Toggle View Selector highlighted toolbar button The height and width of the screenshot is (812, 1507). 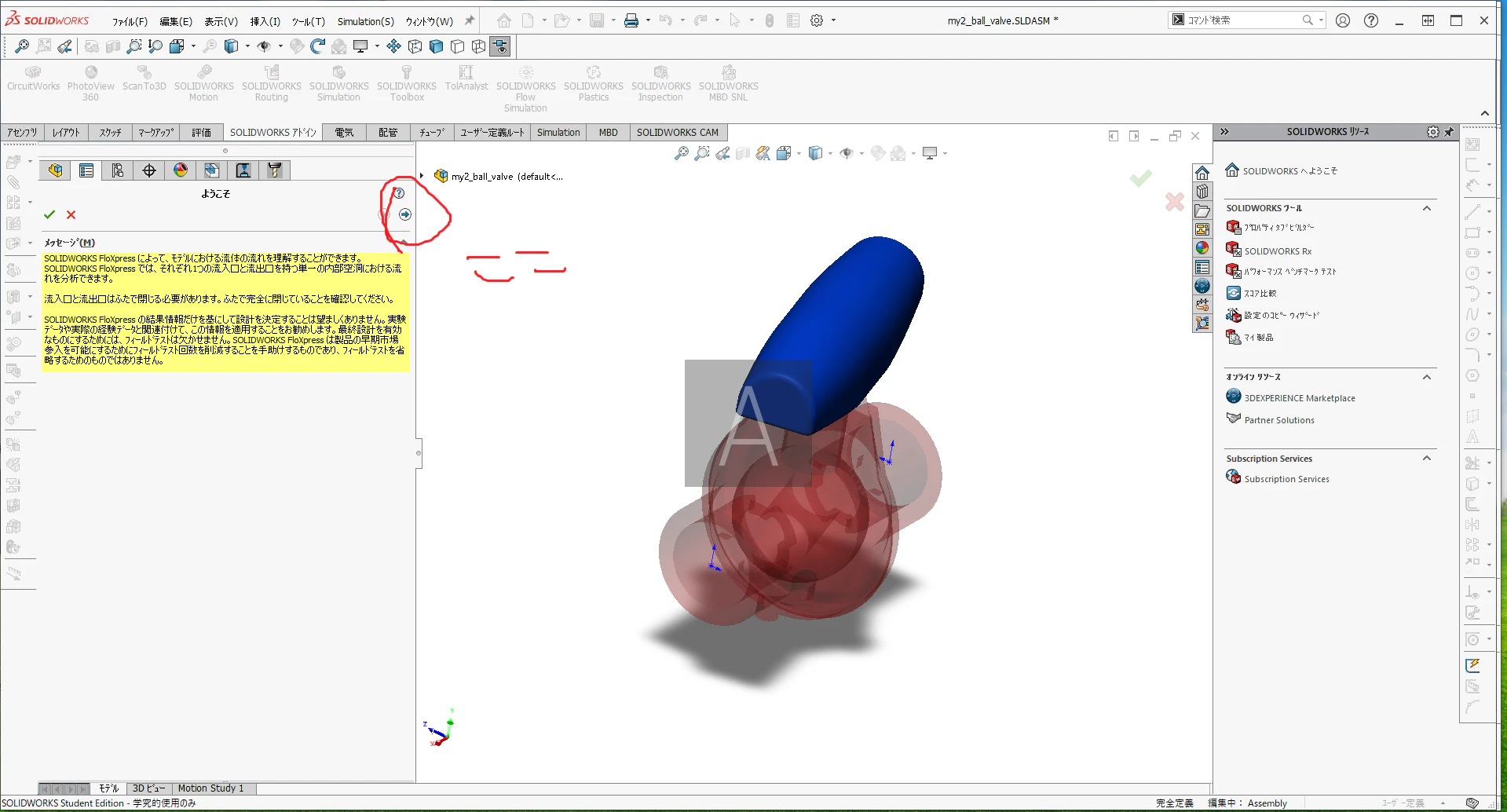(x=500, y=46)
